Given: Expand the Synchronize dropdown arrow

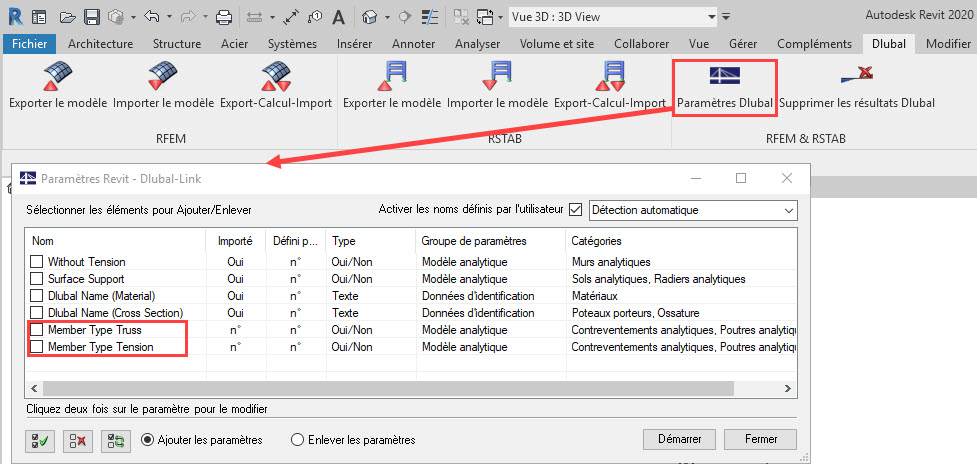Looking at the screenshot, I should 133,17.
